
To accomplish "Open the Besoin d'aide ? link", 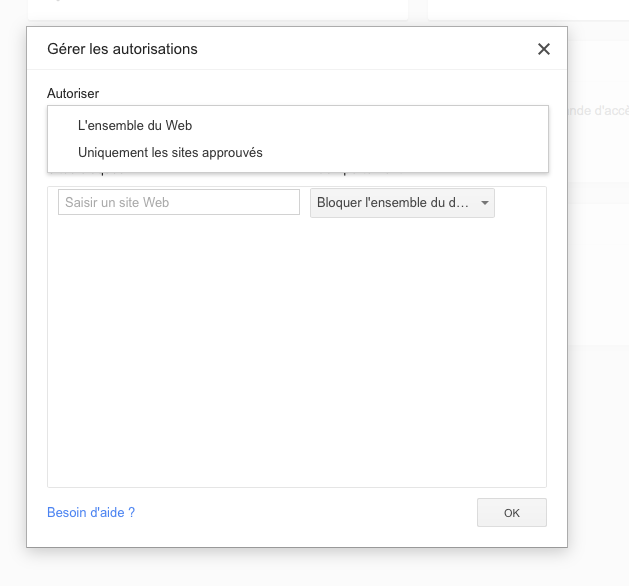I will [91, 512].
